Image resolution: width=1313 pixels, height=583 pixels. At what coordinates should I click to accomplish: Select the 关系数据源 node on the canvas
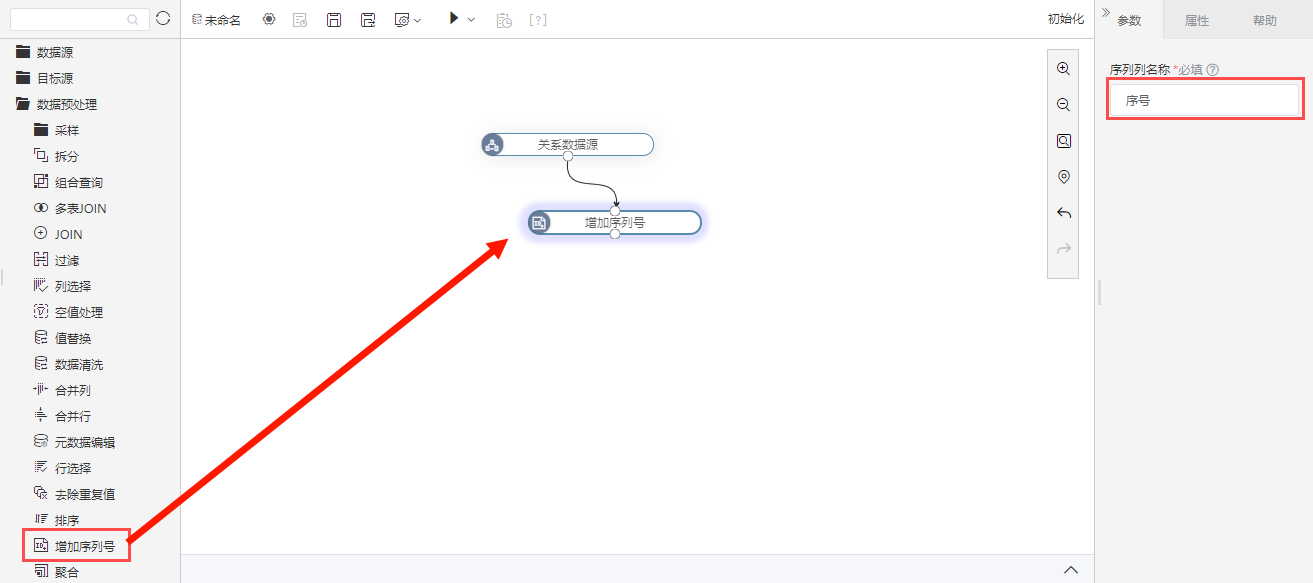567,145
